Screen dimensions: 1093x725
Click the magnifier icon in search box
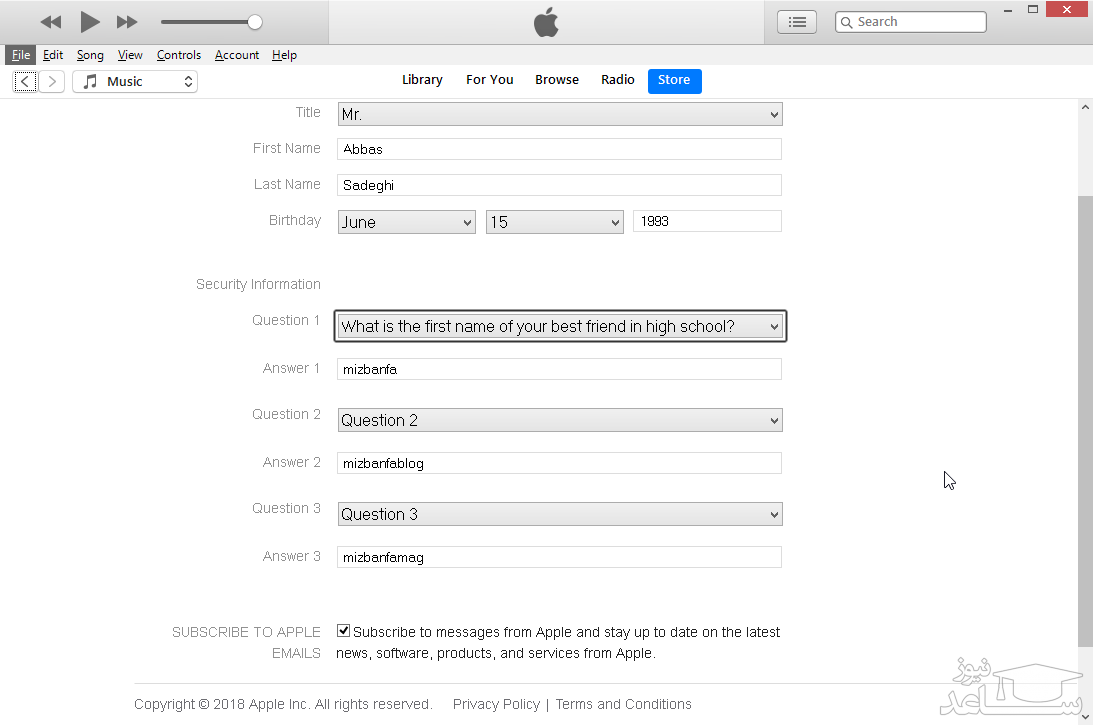847,22
